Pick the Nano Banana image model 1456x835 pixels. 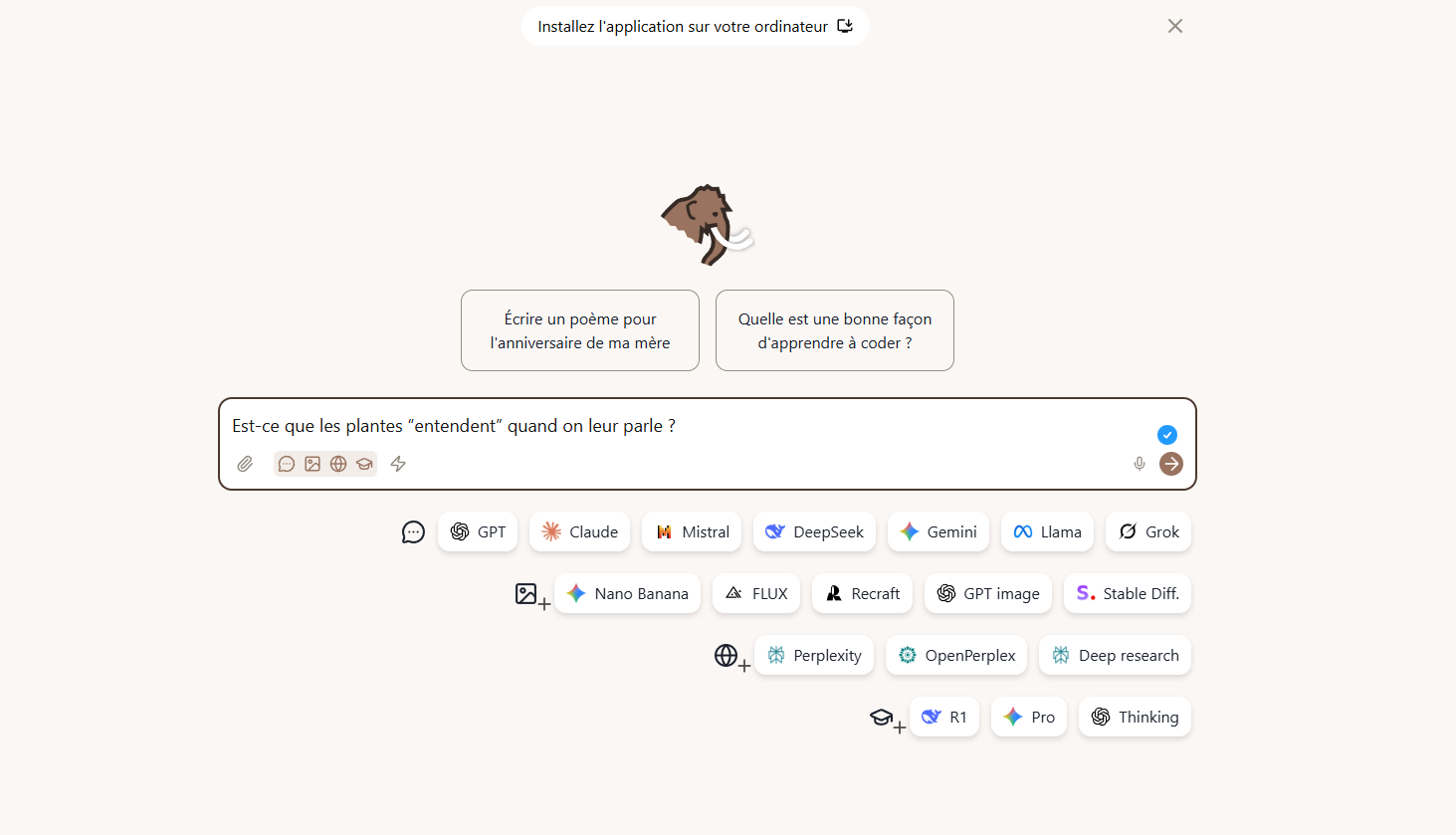point(627,593)
